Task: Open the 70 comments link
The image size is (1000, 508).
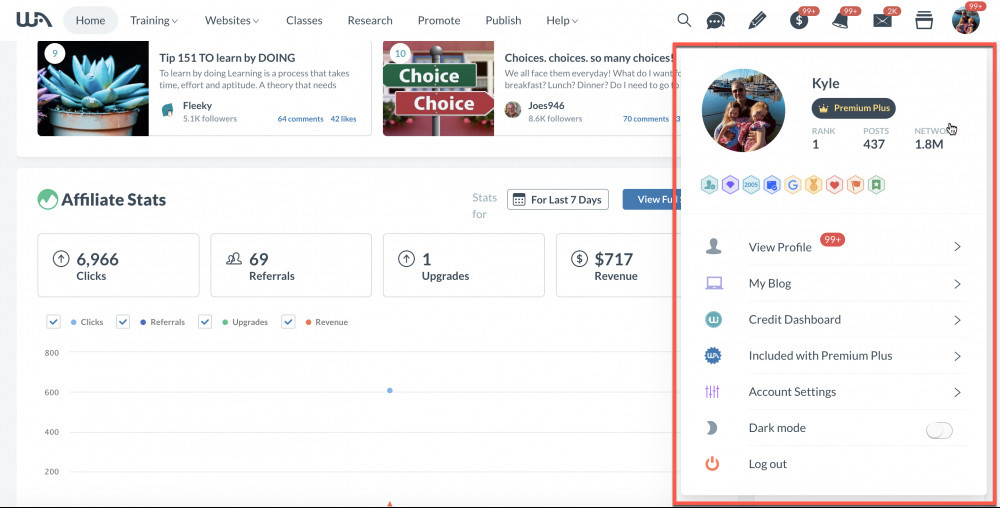Action: point(646,119)
